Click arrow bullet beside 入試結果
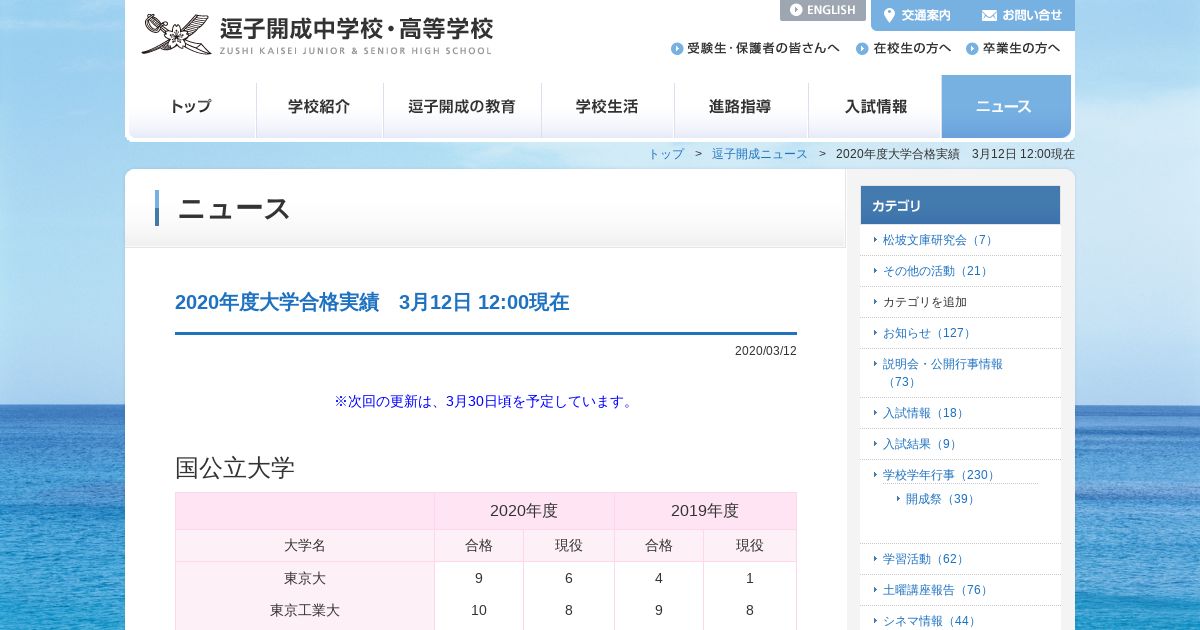This screenshot has width=1200, height=630. [875, 444]
